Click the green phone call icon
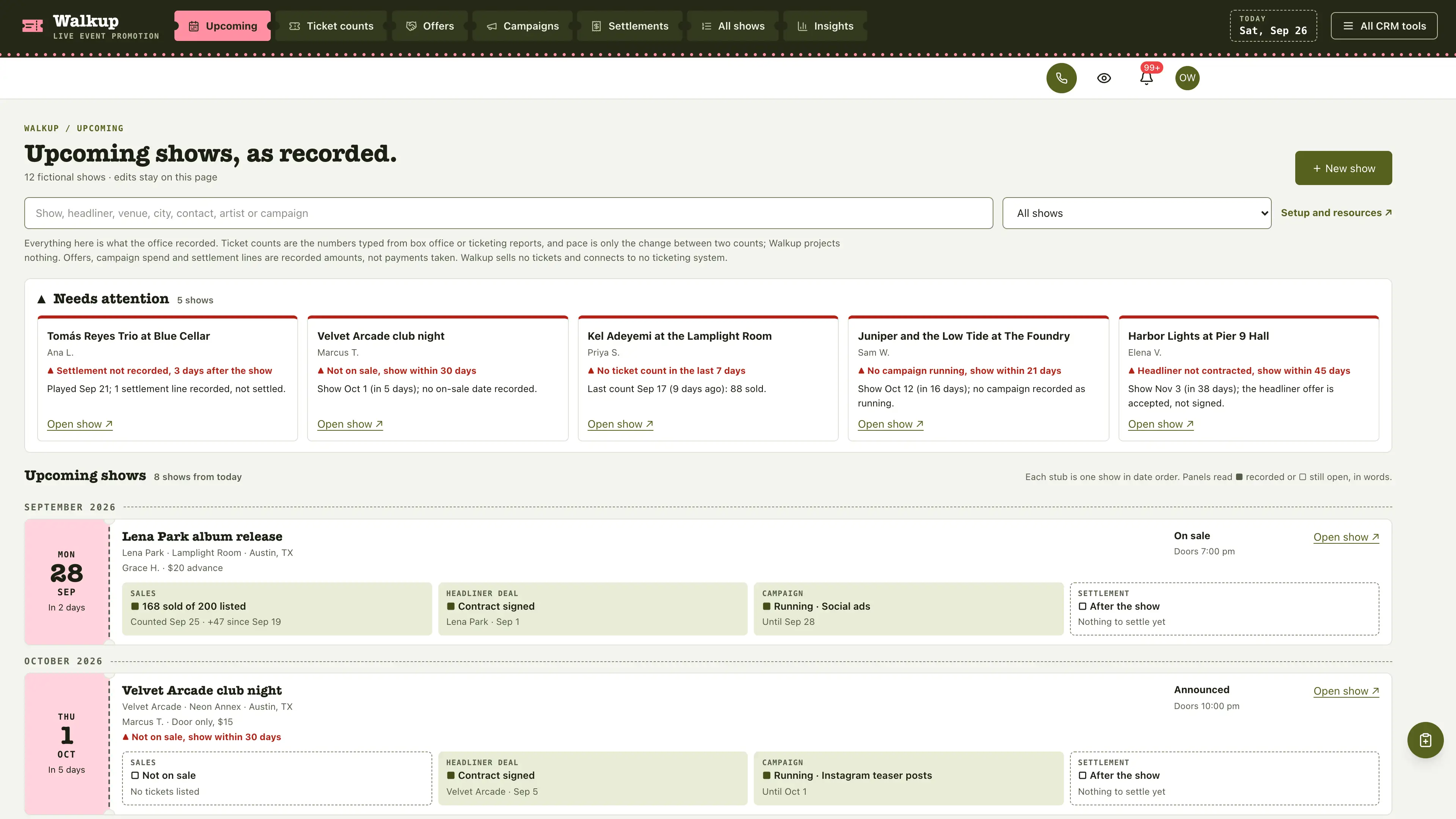 1061,78
